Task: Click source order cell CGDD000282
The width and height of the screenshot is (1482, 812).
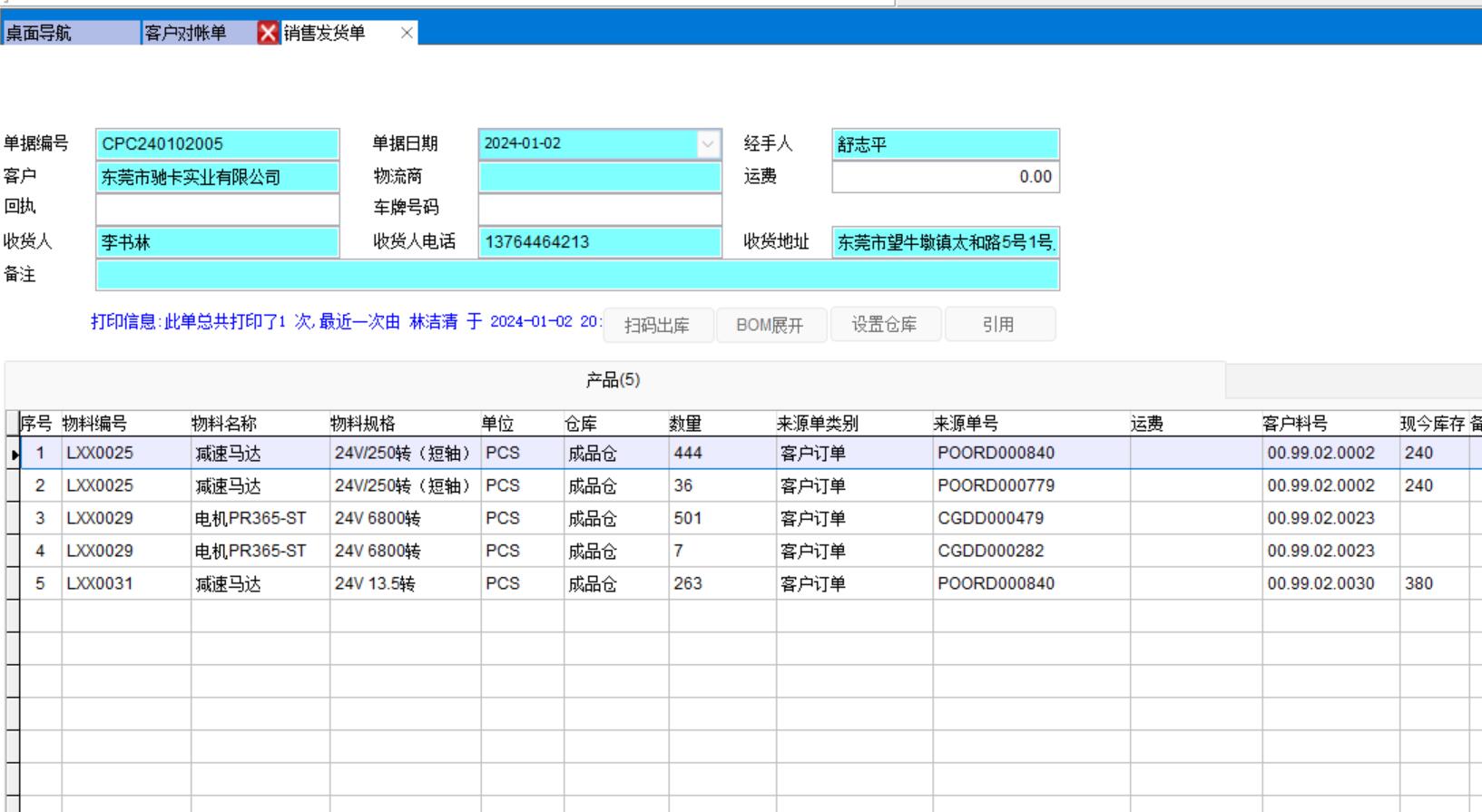Action: (991, 551)
